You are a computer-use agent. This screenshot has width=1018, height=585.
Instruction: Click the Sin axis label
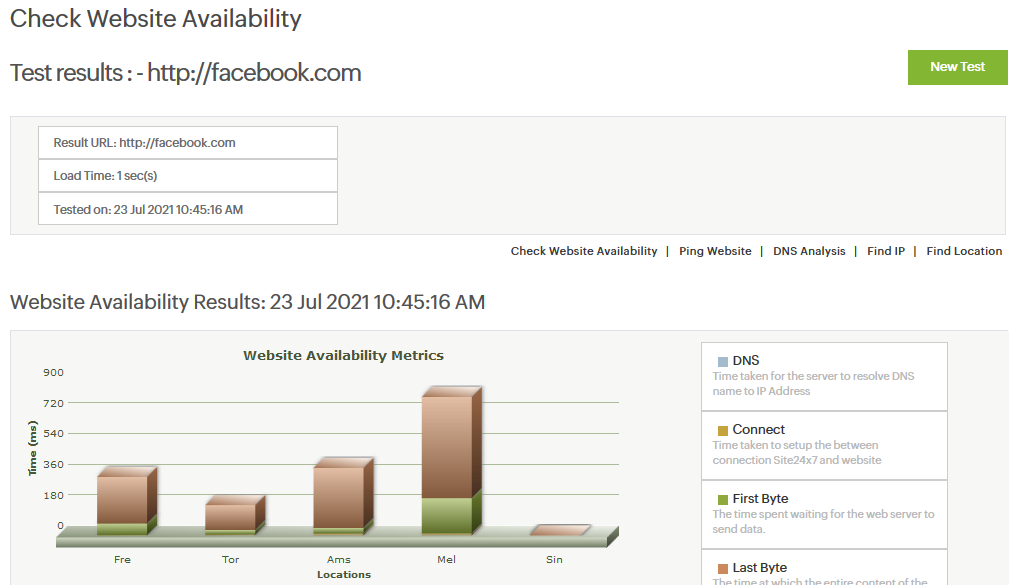coord(554,560)
